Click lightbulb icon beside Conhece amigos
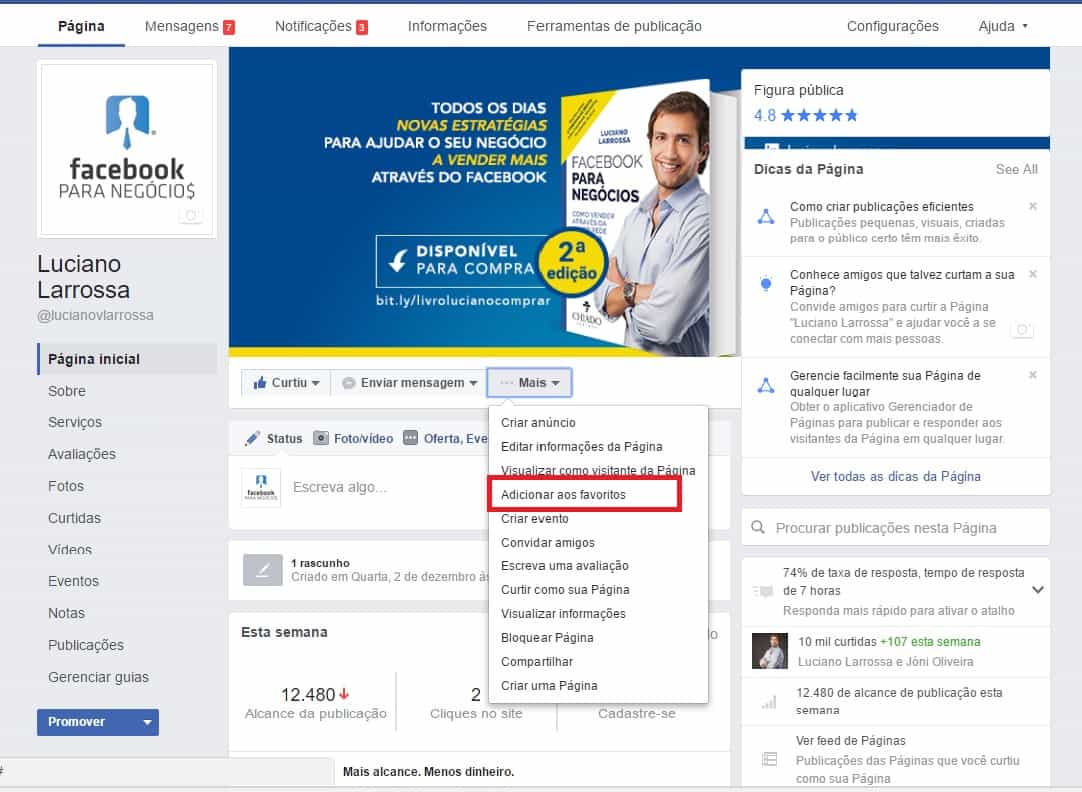 pyautogui.click(x=766, y=284)
